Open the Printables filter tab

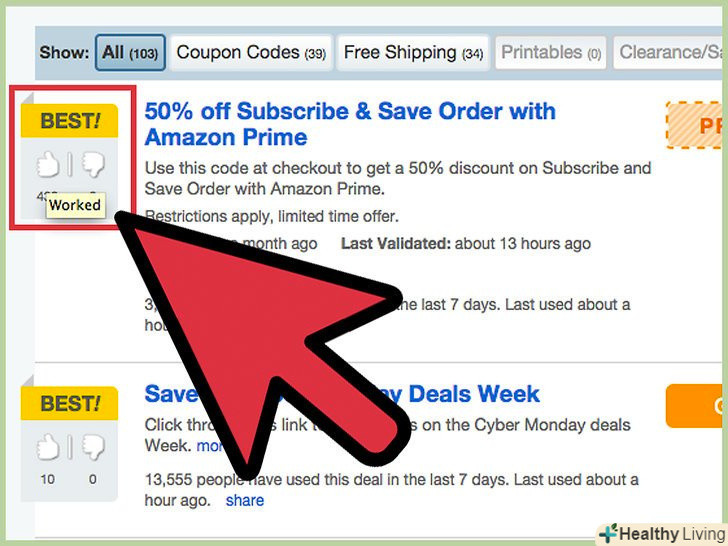pos(551,53)
